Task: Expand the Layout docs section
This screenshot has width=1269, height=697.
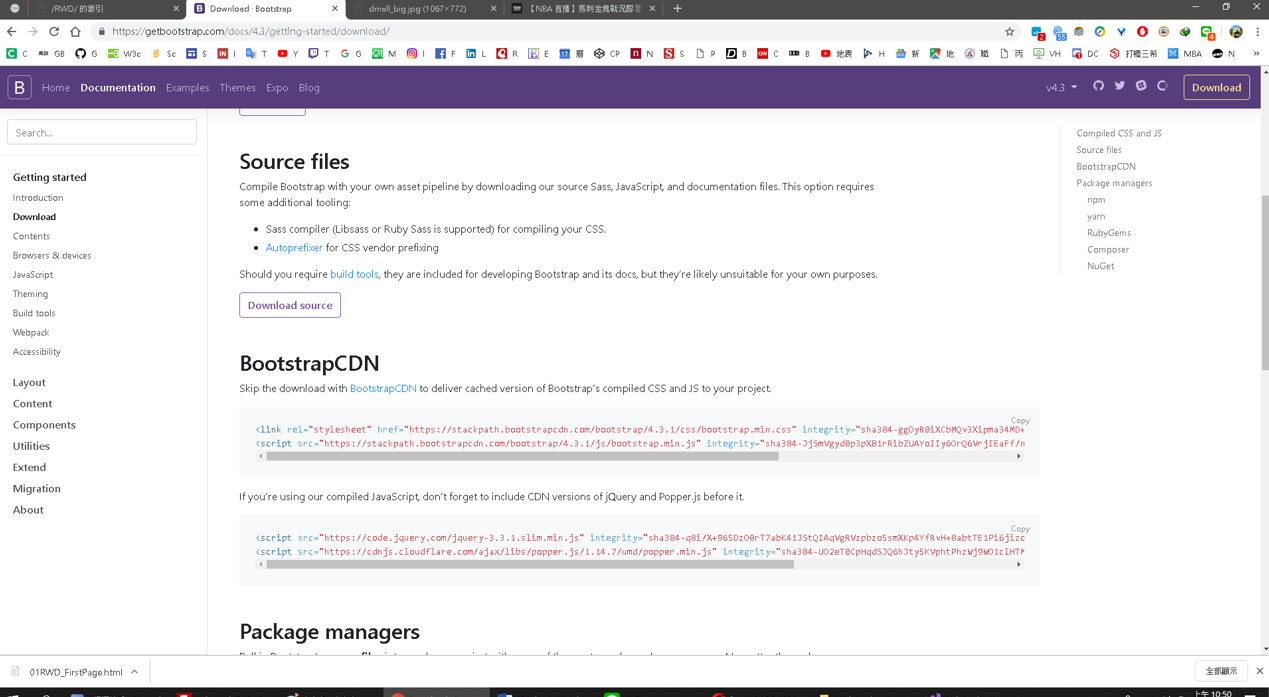Action: [29, 382]
